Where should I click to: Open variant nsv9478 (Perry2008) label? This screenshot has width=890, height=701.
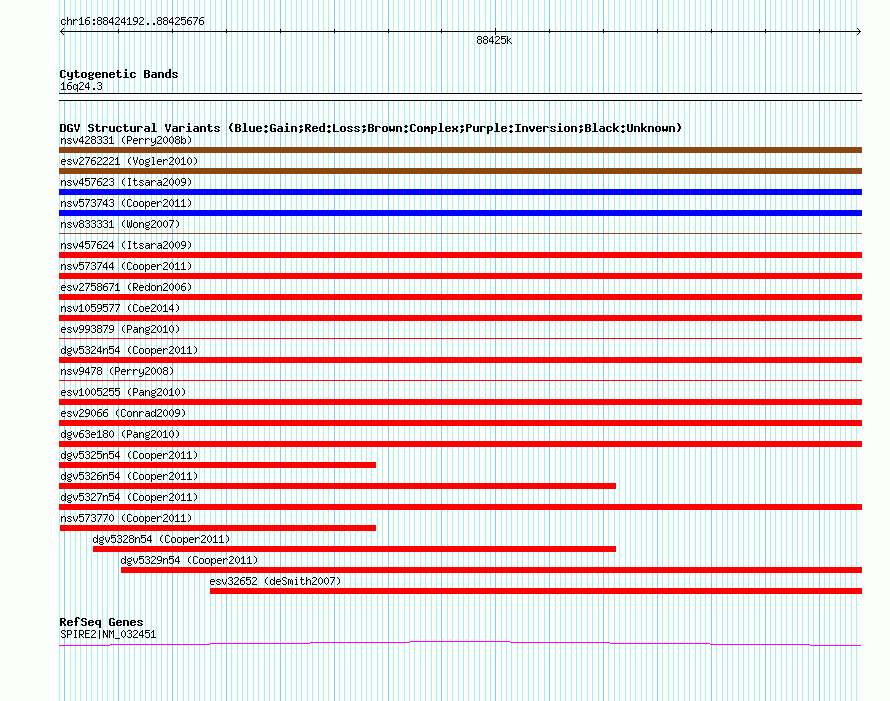pos(117,371)
